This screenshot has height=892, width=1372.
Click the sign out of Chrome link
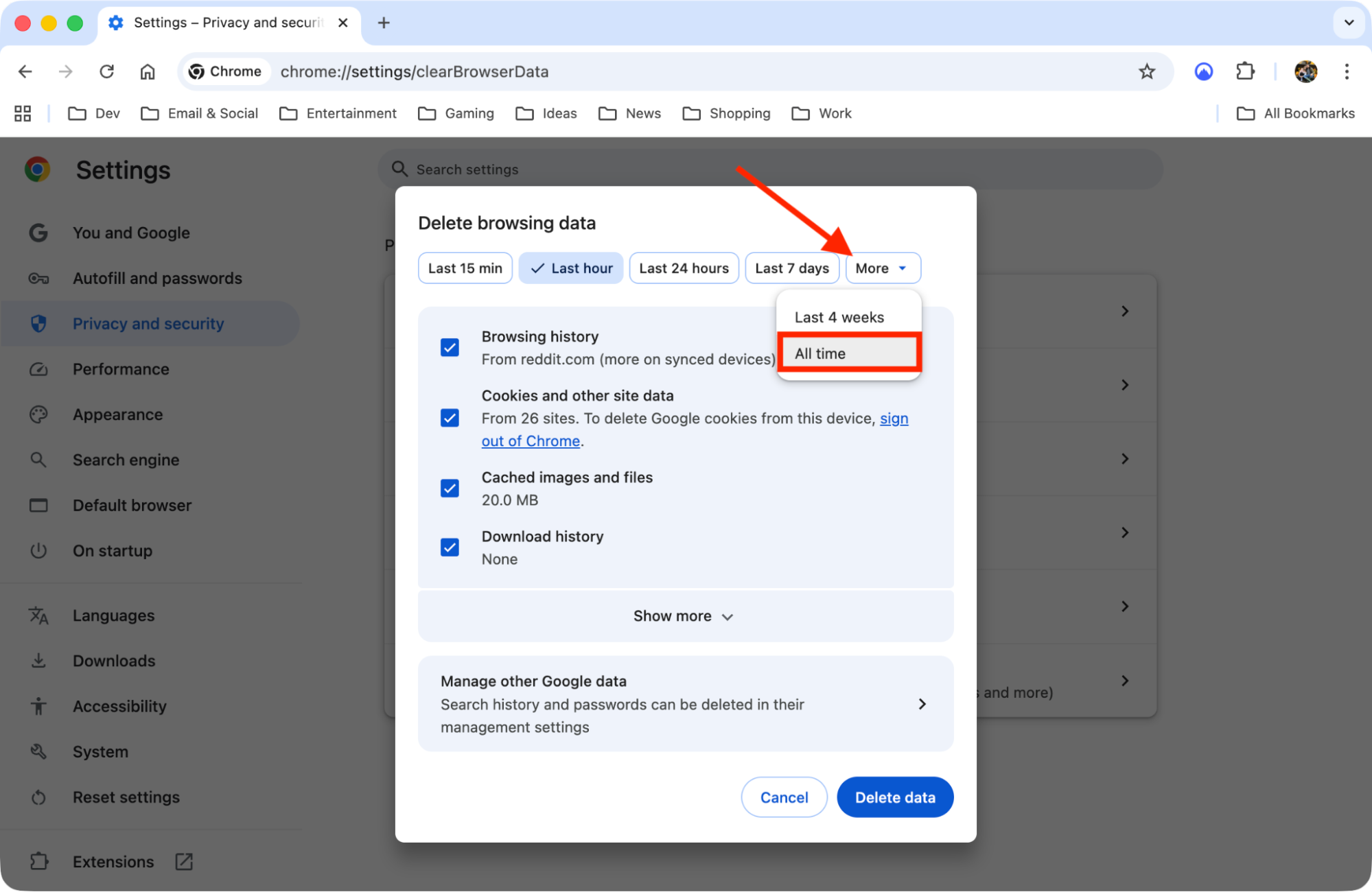tap(531, 441)
